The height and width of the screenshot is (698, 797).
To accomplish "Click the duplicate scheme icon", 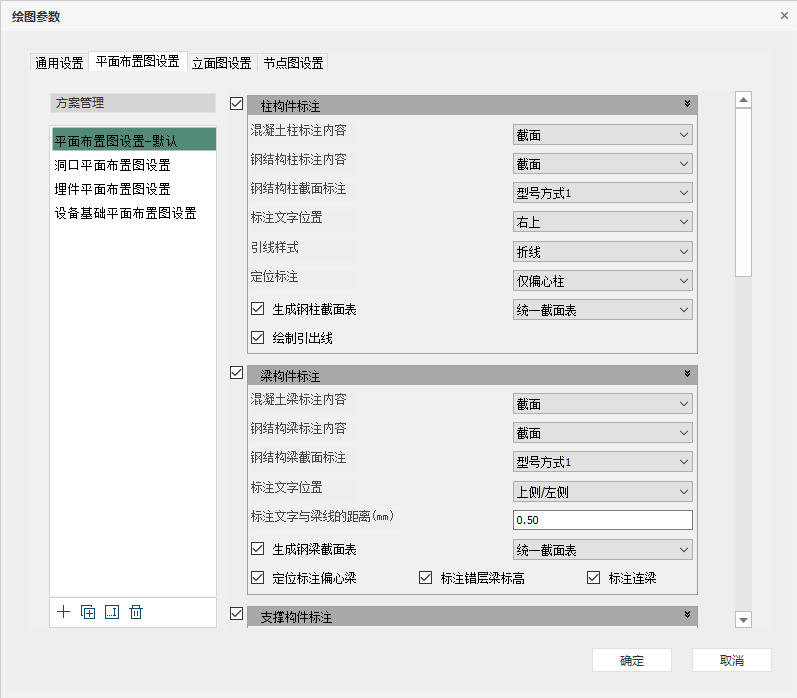I will (x=88, y=612).
